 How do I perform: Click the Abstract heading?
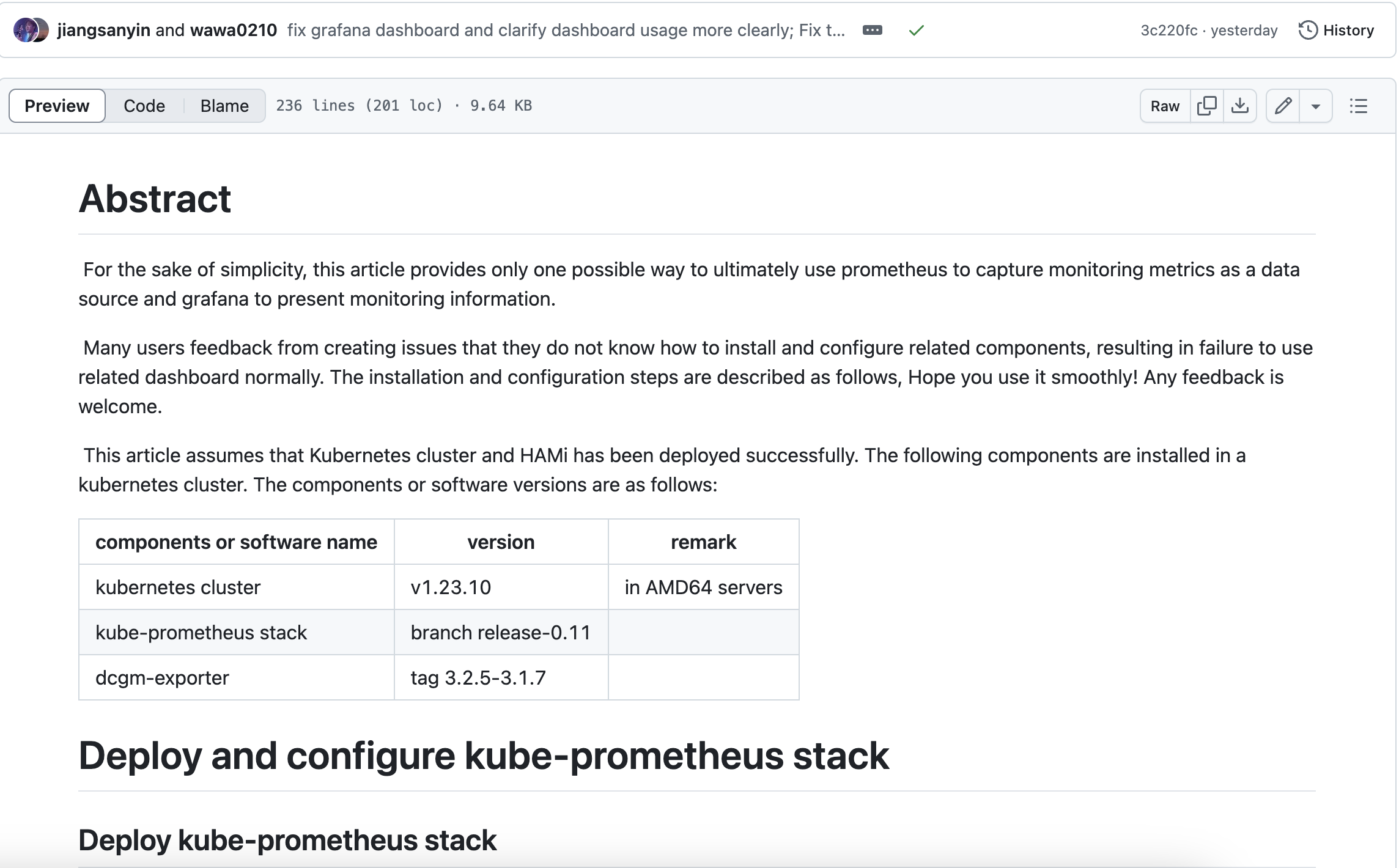pyautogui.click(x=155, y=199)
